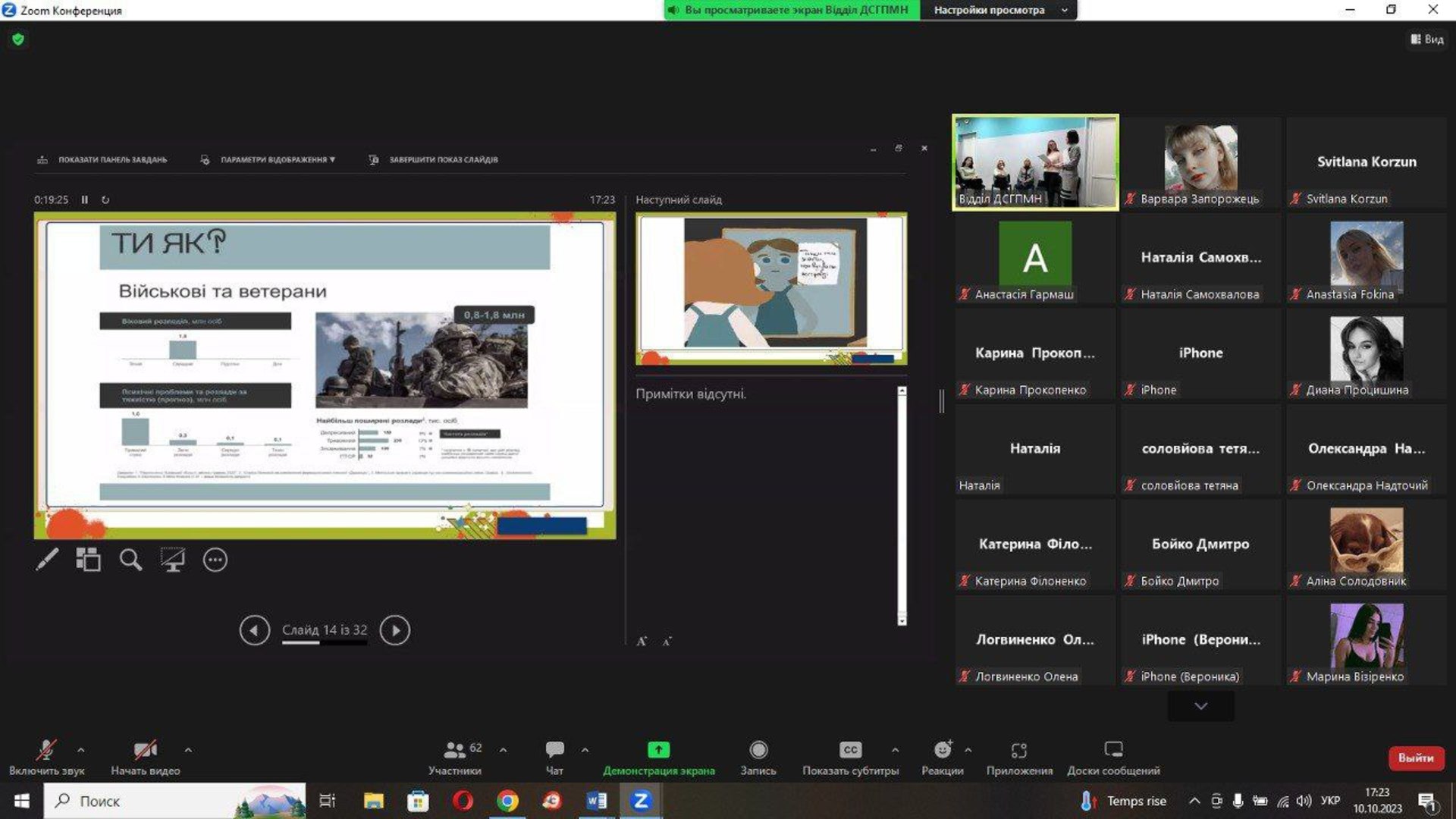Viewport: 1456px width, 819px height.
Task: Show more participants with down chevron
Action: 1200,706
